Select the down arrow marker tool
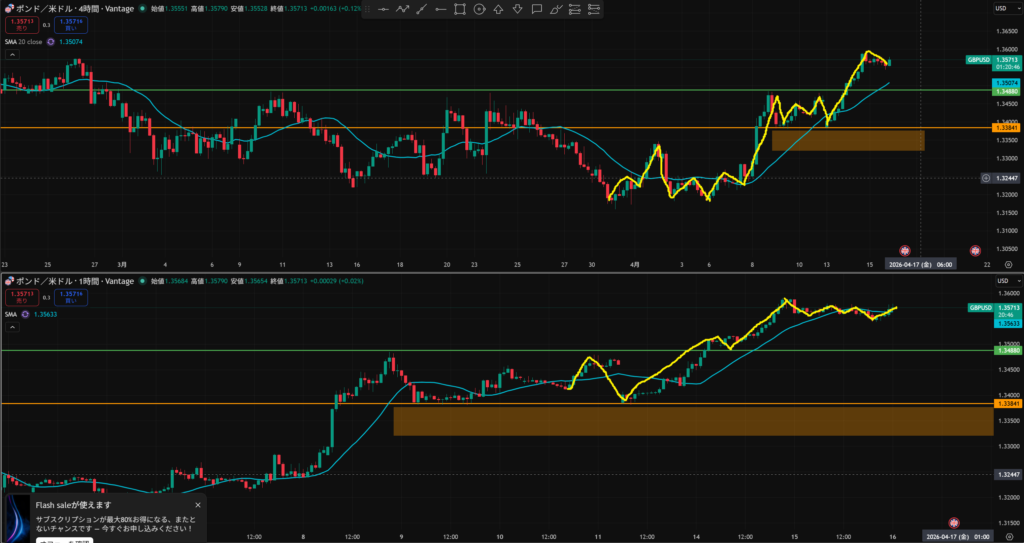This screenshot has width=1024, height=543. tap(517, 9)
